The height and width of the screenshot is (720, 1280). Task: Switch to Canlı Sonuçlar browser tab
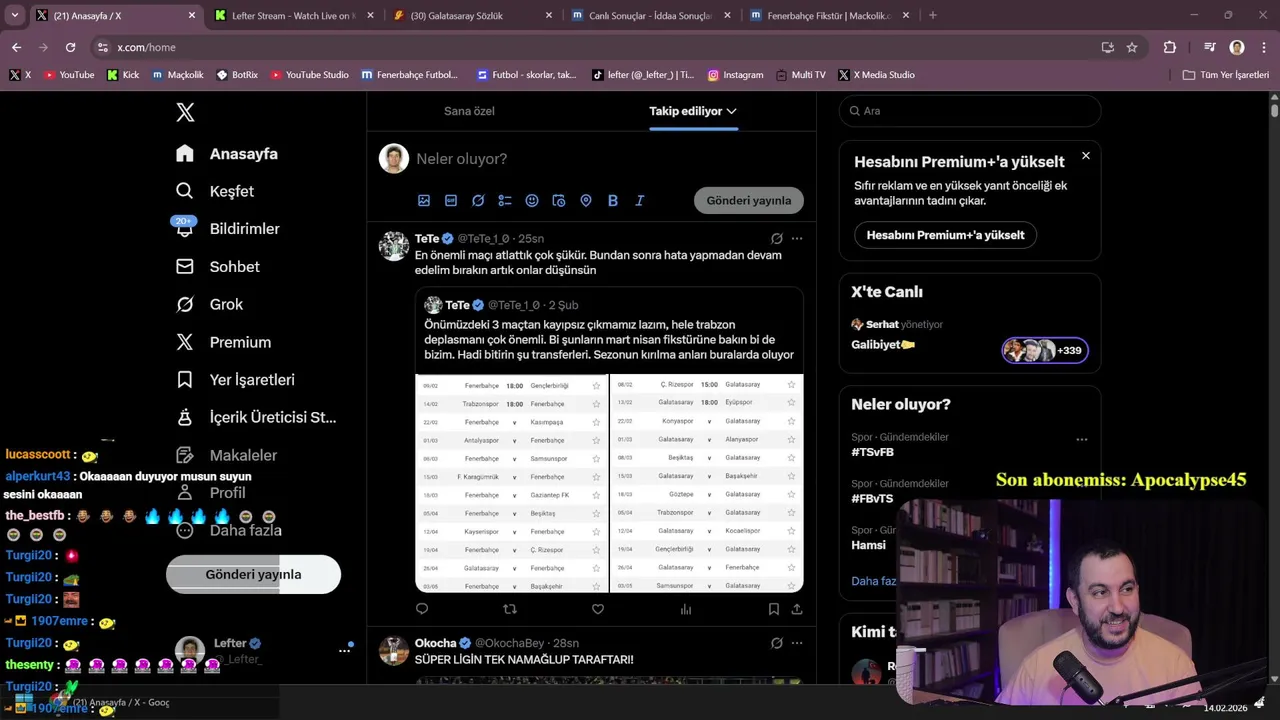[x=649, y=15]
